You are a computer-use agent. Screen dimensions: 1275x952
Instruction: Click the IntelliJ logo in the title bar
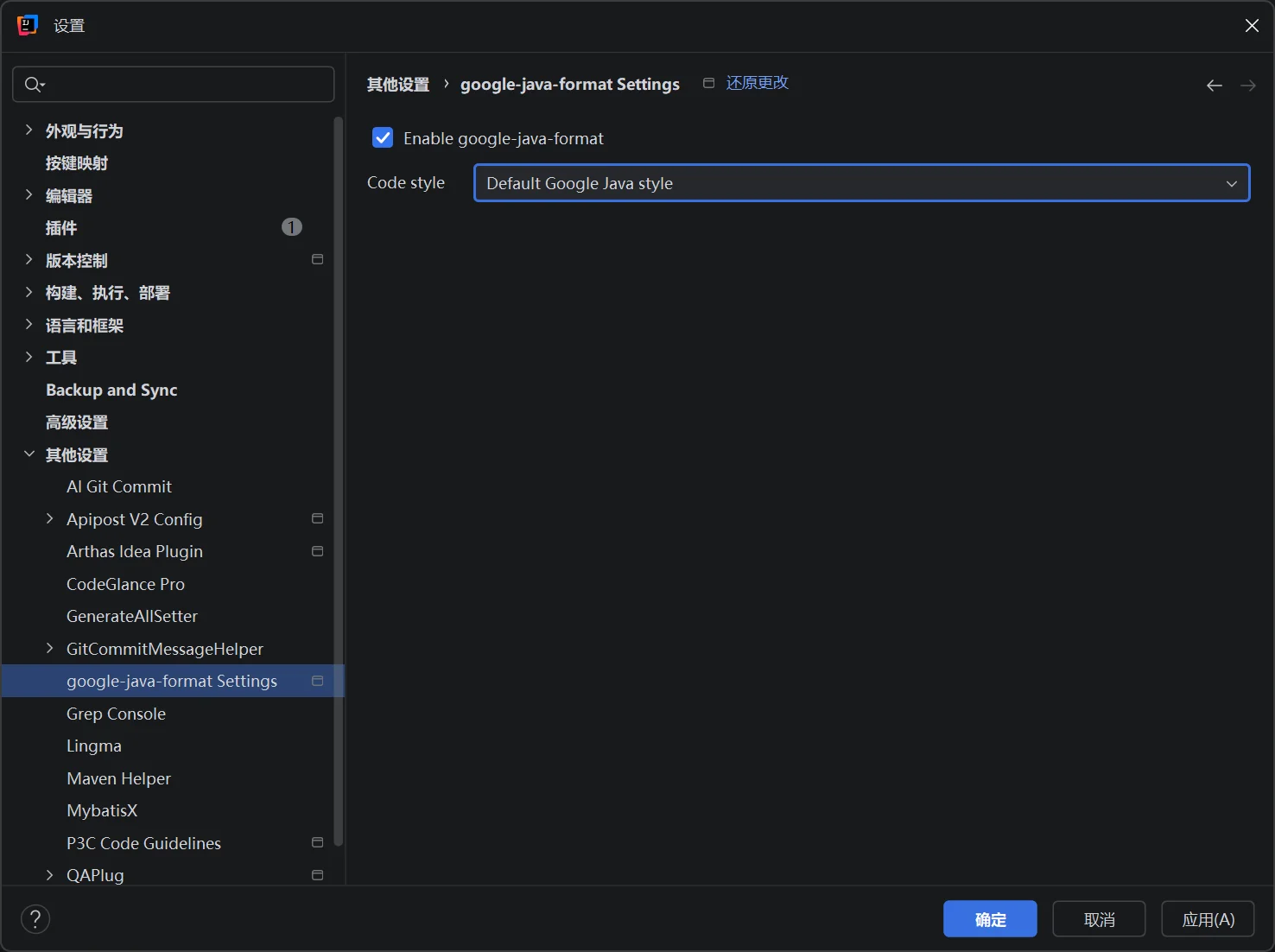pyautogui.click(x=28, y=25)
